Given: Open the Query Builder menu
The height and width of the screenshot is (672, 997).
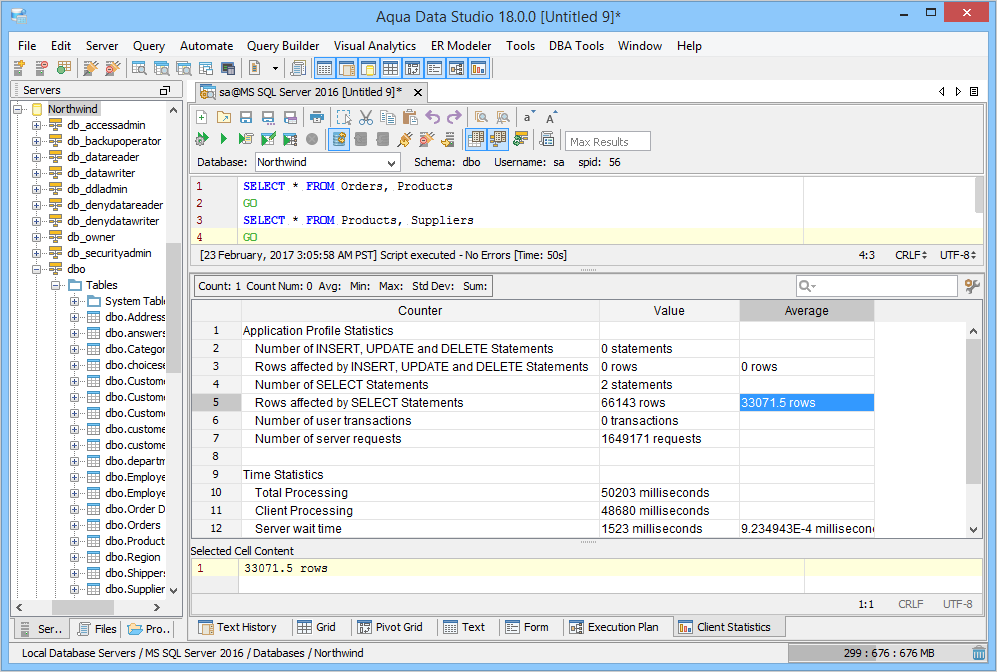Looking at the screenshot, I should (283, 46).
